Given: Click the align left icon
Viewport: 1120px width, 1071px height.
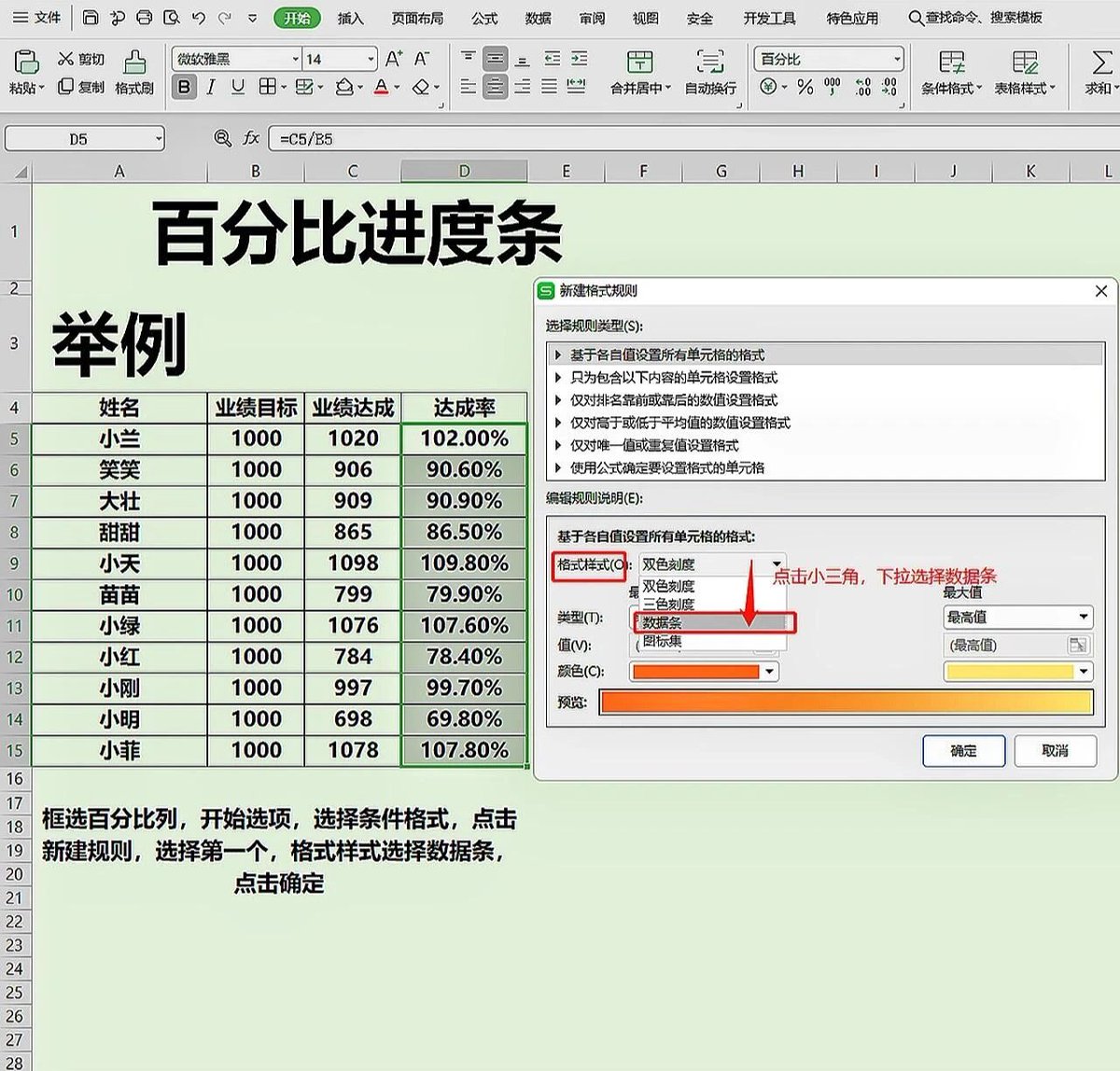Looking at the screenshot, I should (x=469, y=87).
